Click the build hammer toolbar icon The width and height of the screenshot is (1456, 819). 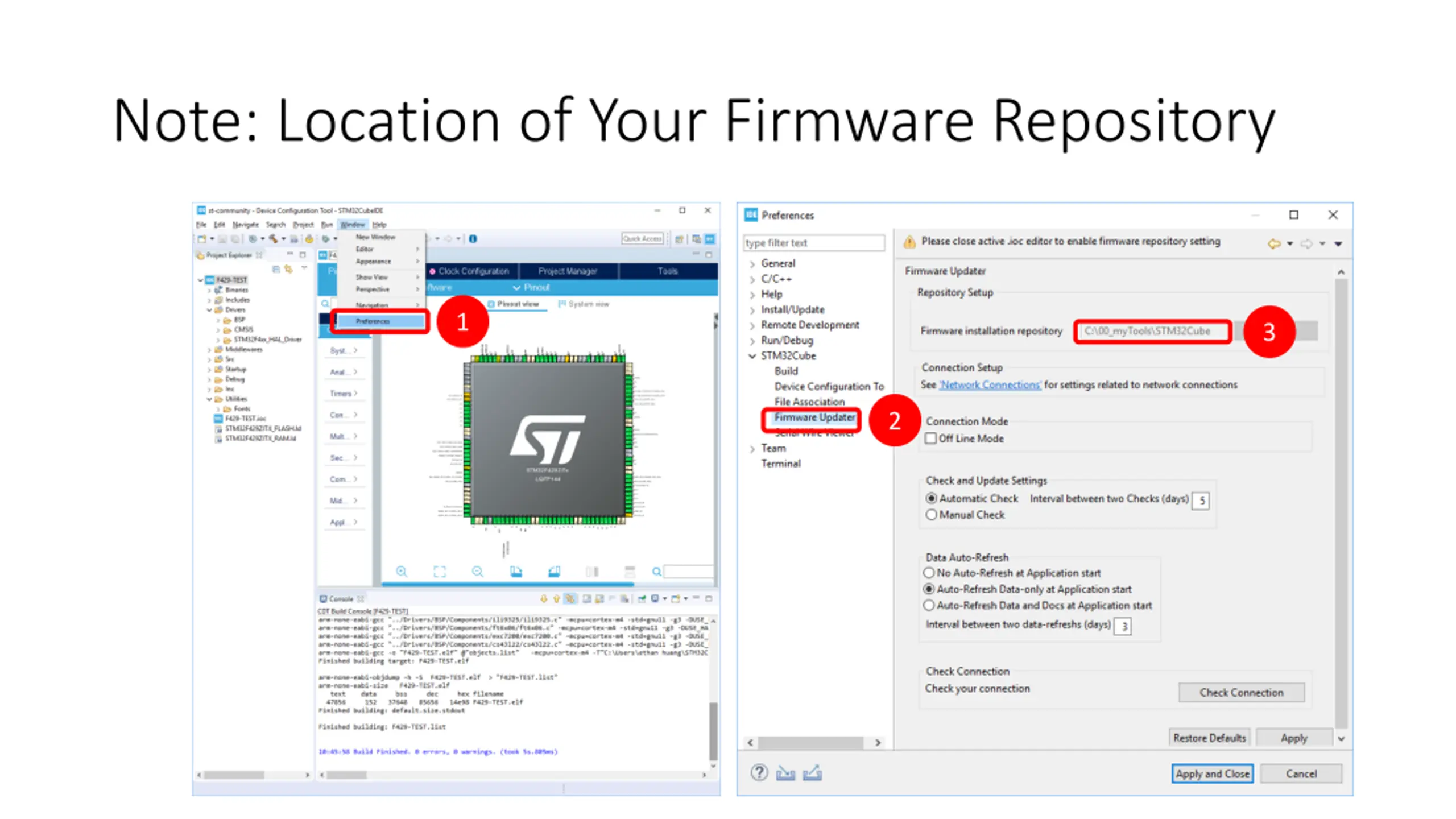tap(274, 239)
